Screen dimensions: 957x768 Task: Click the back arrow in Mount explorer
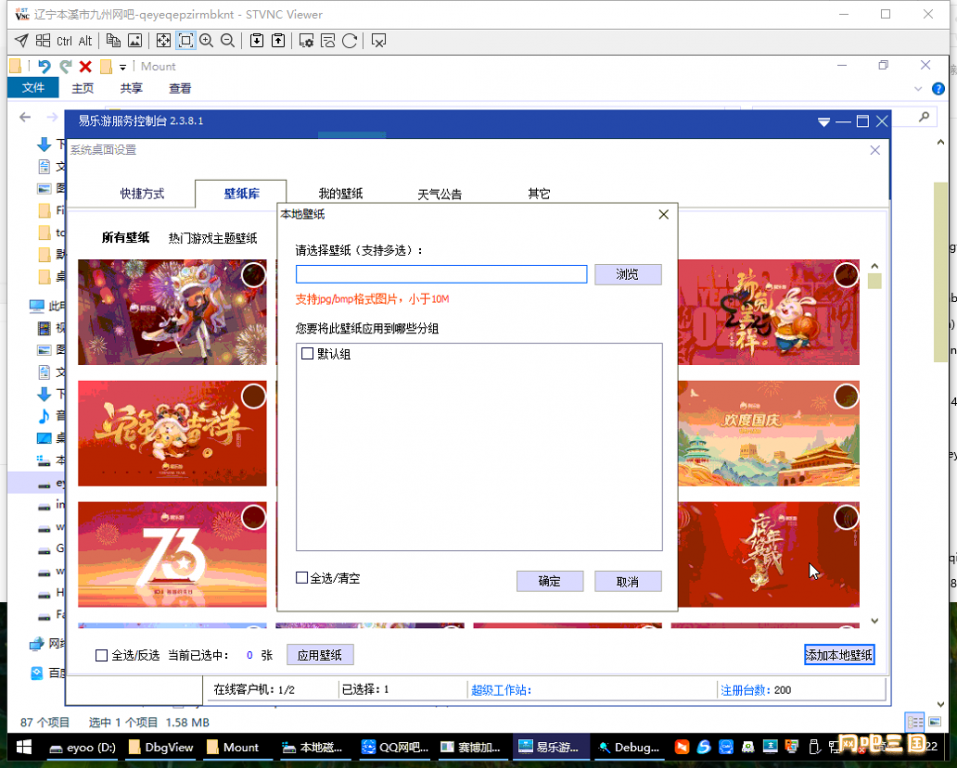click(25, 117)
